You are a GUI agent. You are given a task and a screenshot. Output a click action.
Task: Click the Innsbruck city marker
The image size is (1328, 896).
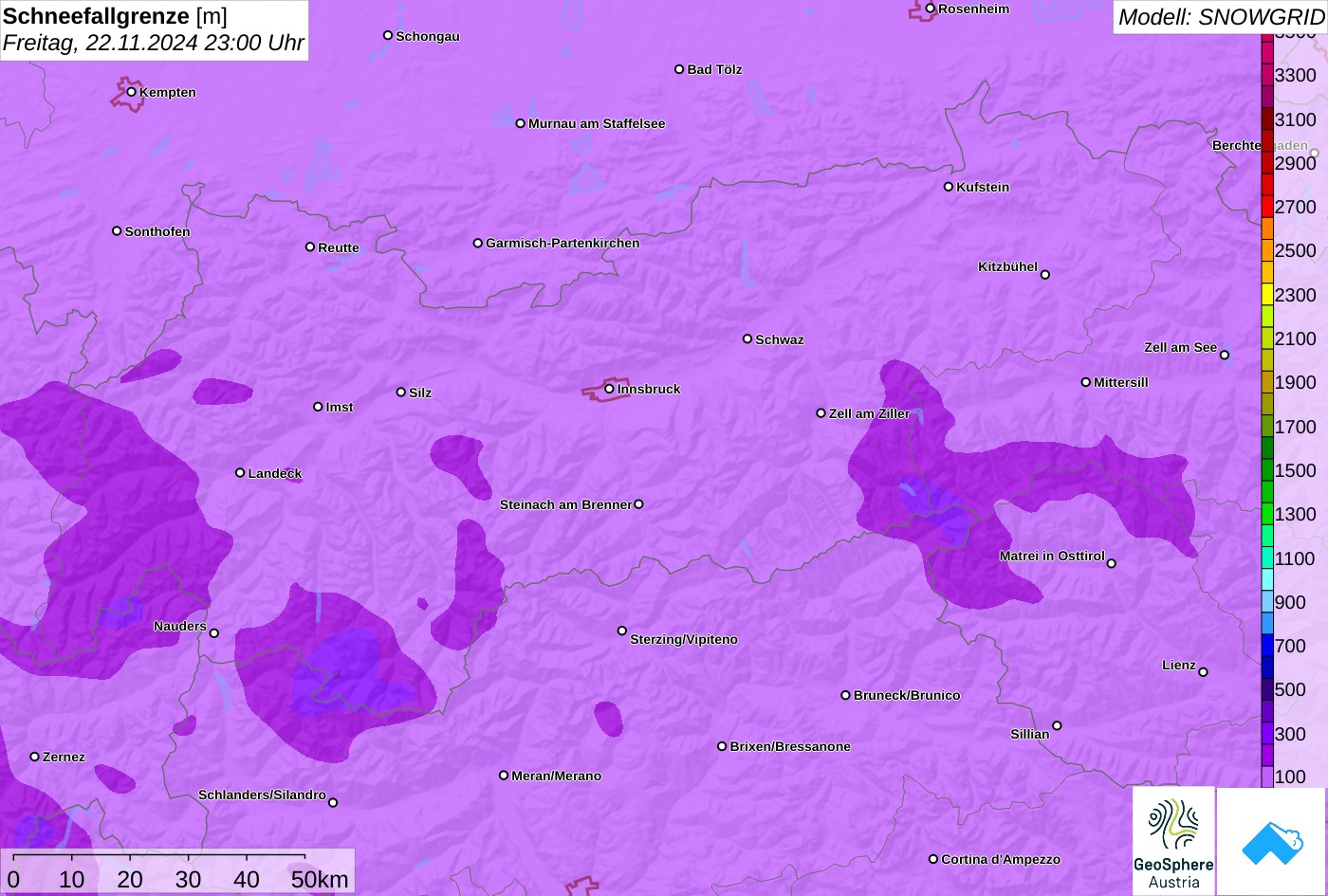pos(610,389)
